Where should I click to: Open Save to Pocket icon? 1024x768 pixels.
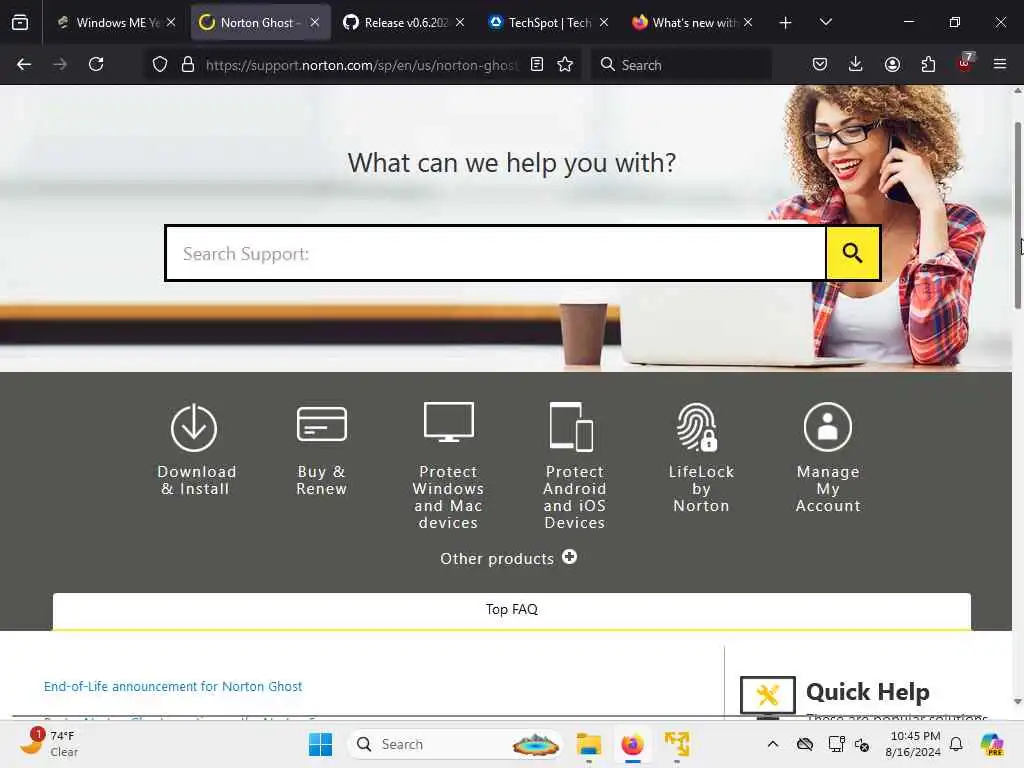coord(820,64)
